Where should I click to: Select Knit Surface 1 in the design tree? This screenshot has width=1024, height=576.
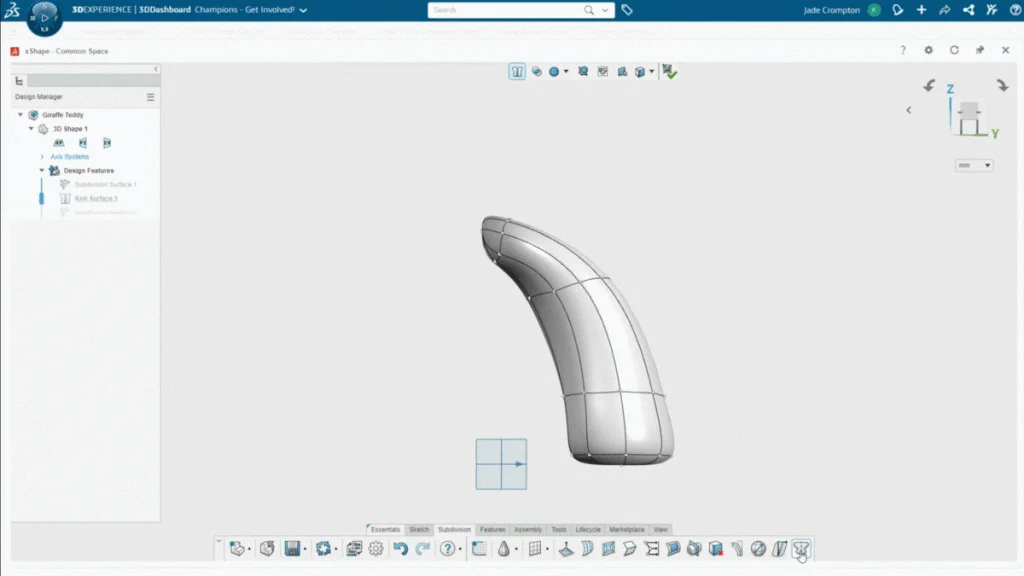[x=96, y=198]
